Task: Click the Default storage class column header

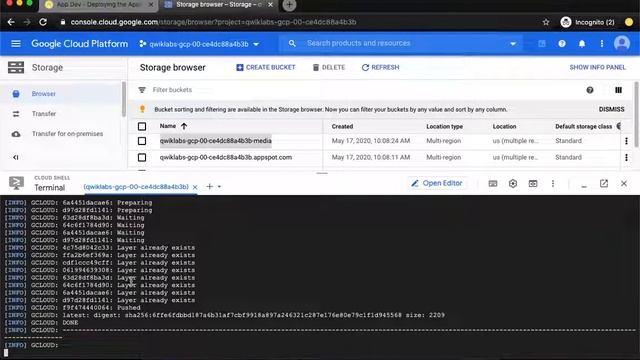Action: coord(583,127)
